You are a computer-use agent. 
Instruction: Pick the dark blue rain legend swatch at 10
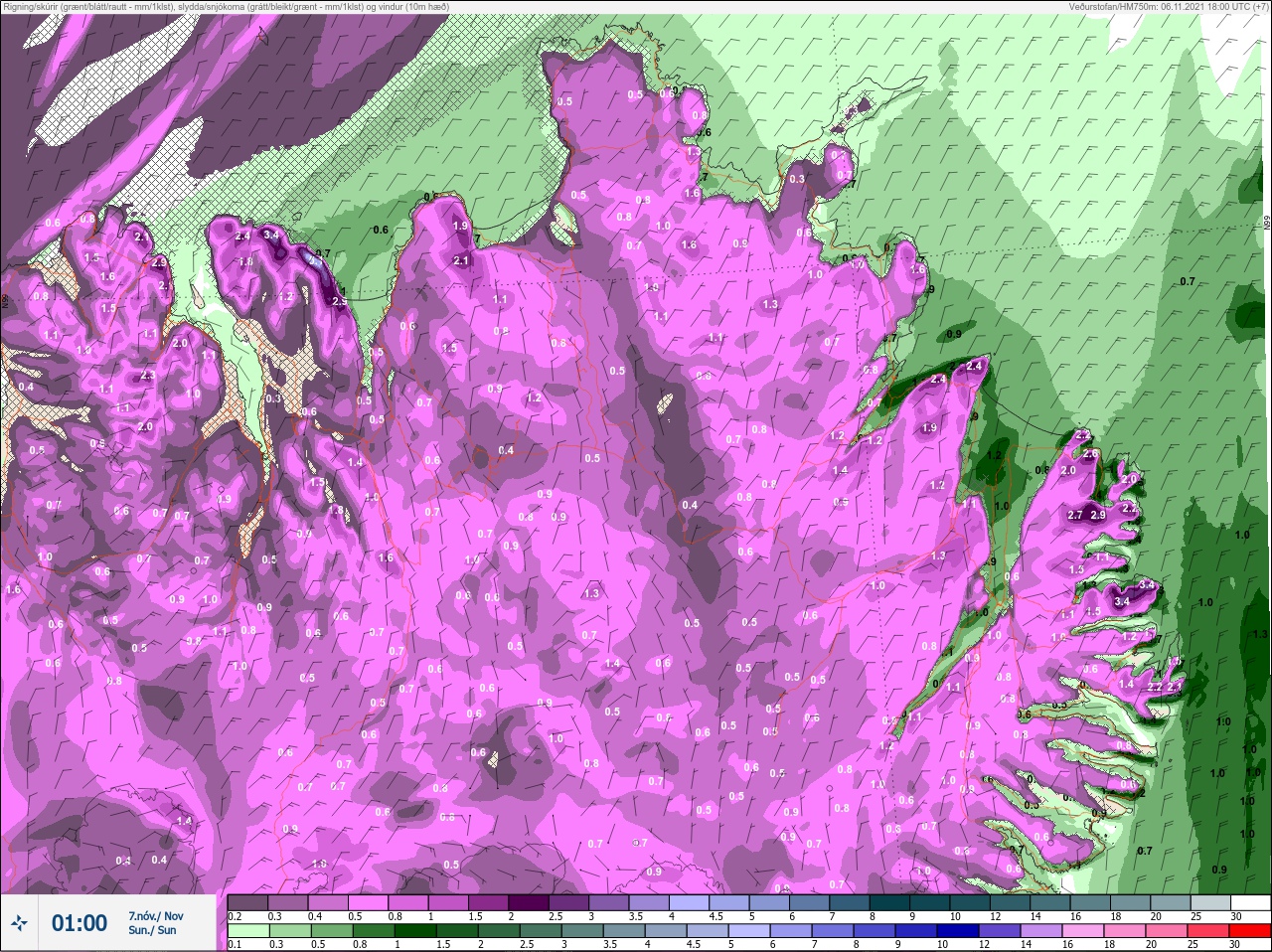[x=958, y=931]
